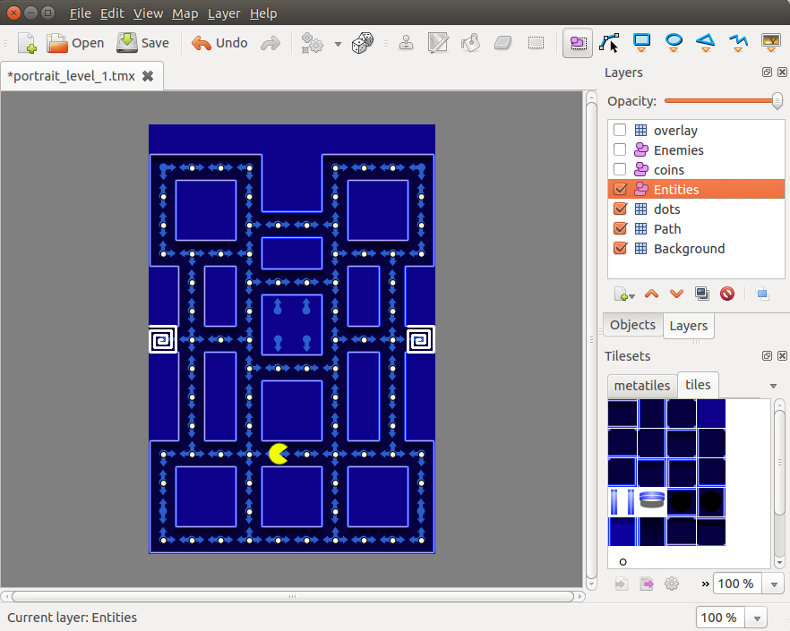Screen dimensions: 790x631
Task: Hide the Path layer checkbox
Action: [x=620, y=228]
